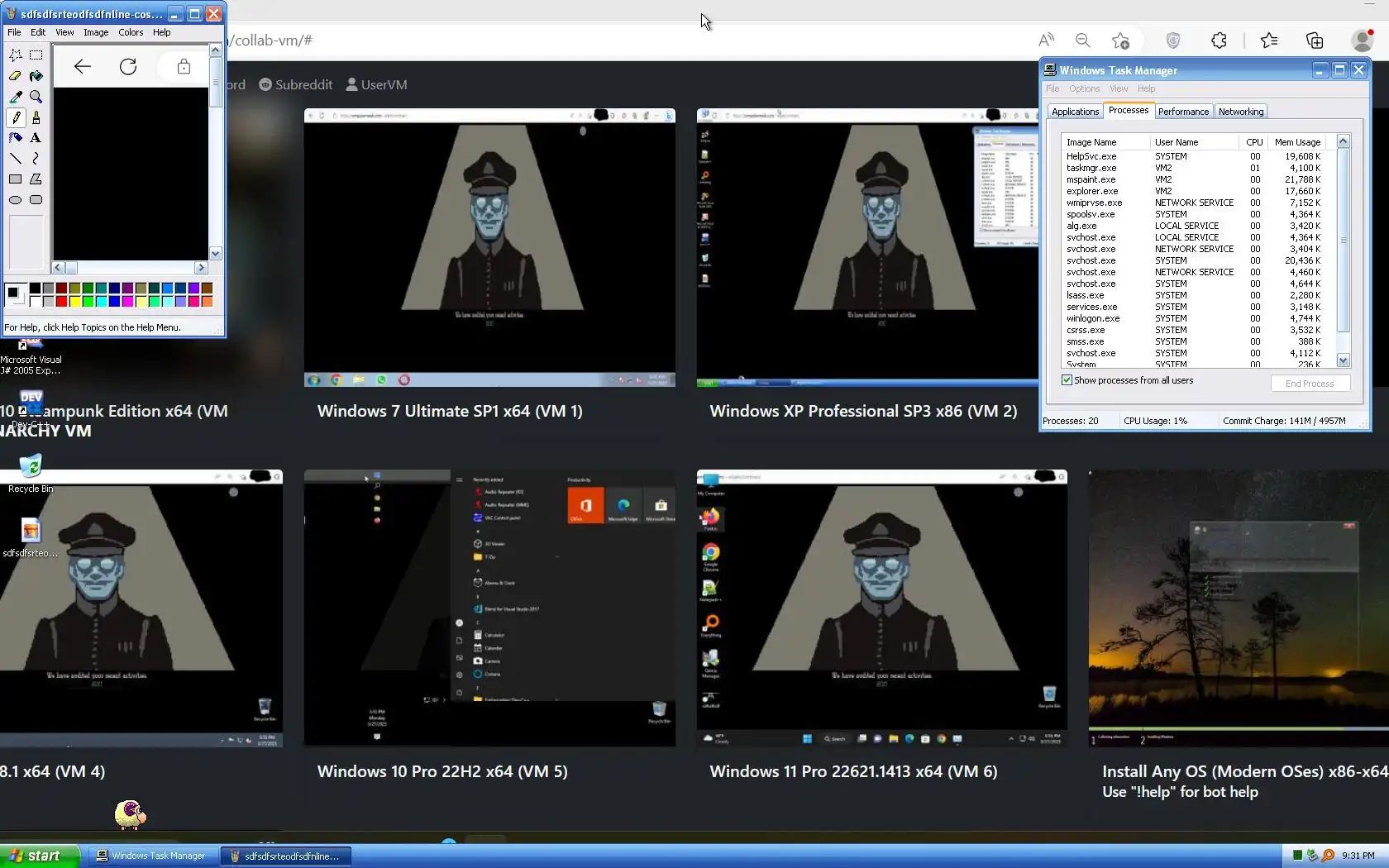Select the rectangular Select tool in Paint
Screen dimensions: 1389x868
coord(36,55)
